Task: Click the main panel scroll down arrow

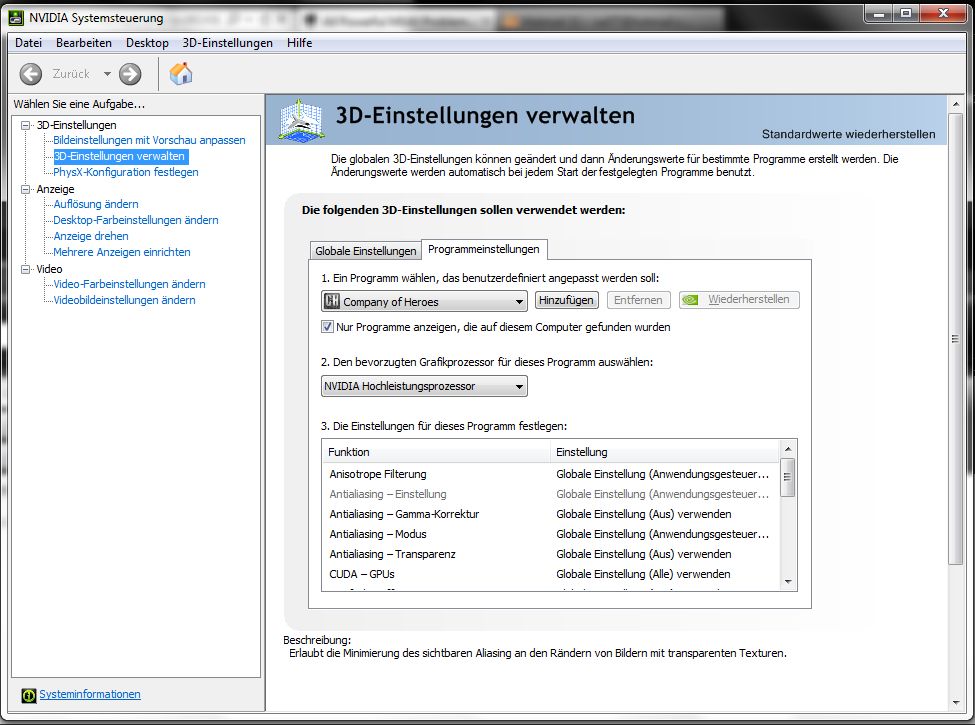Action: 955,703
